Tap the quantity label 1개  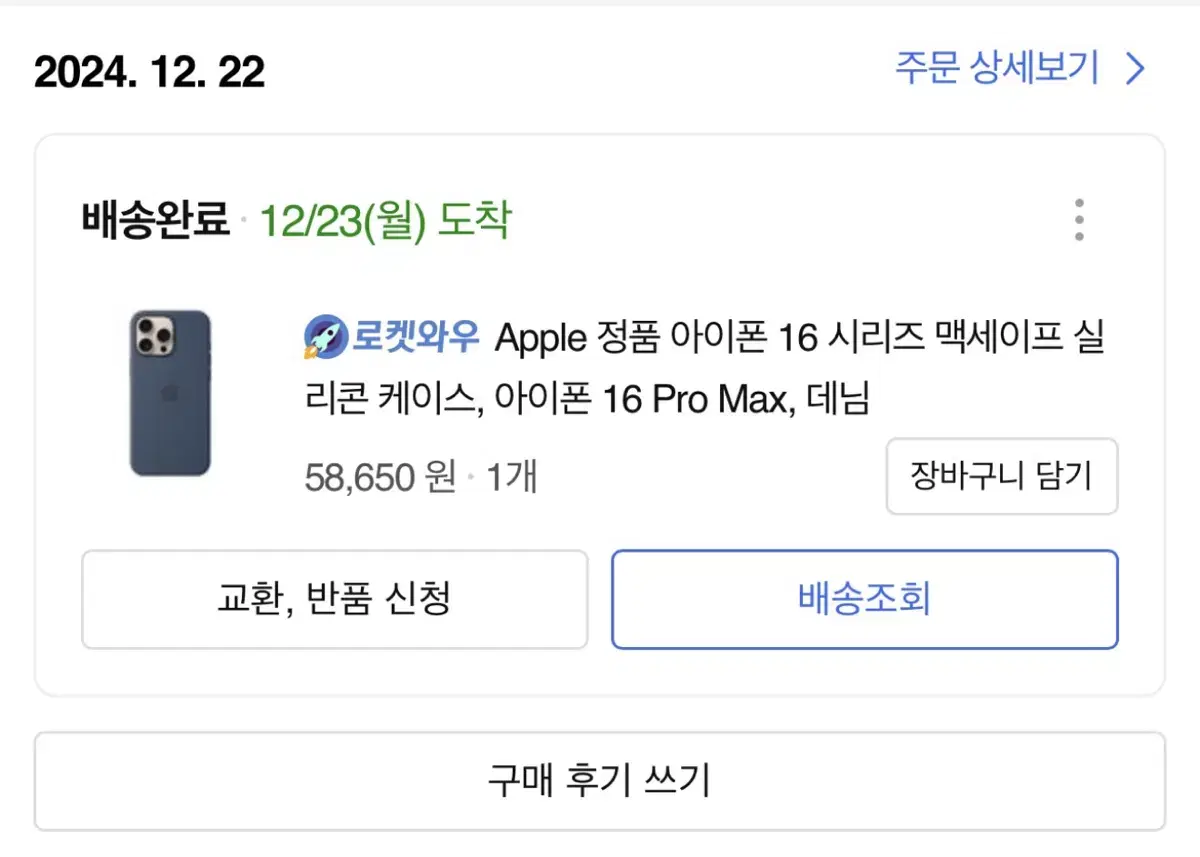[x=512, y=477]
